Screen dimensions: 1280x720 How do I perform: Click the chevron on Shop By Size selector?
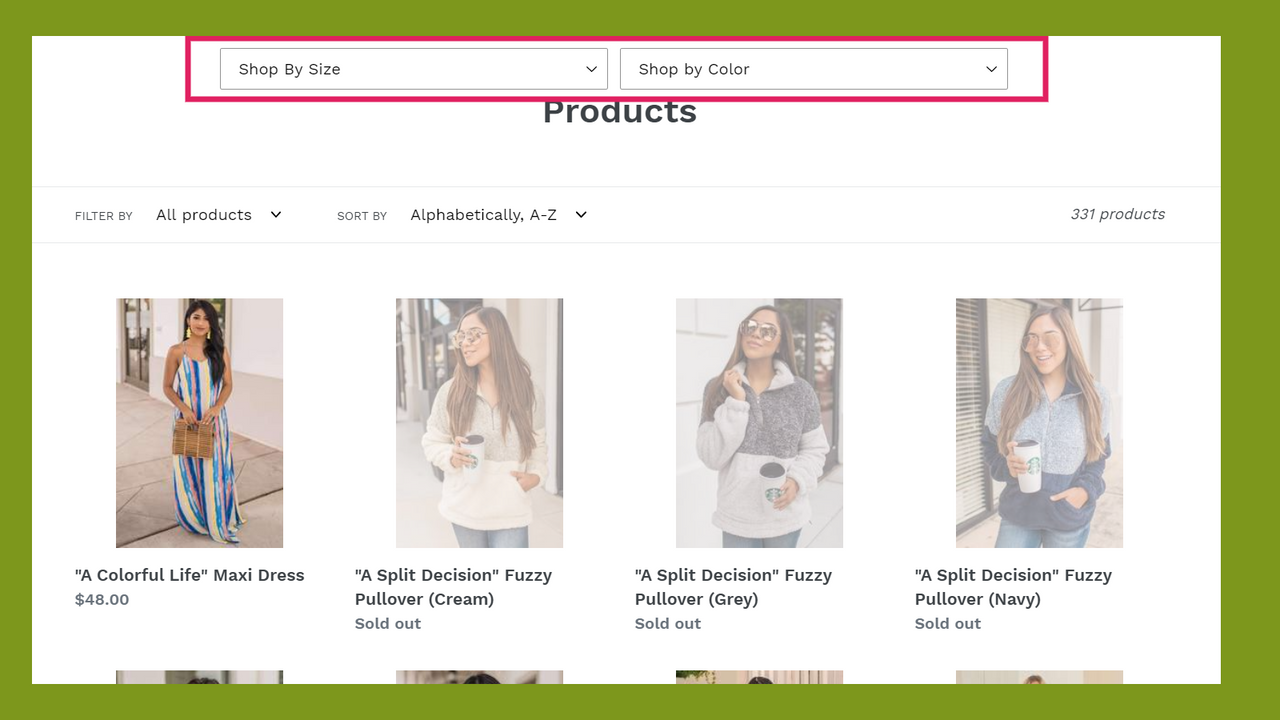591,69
